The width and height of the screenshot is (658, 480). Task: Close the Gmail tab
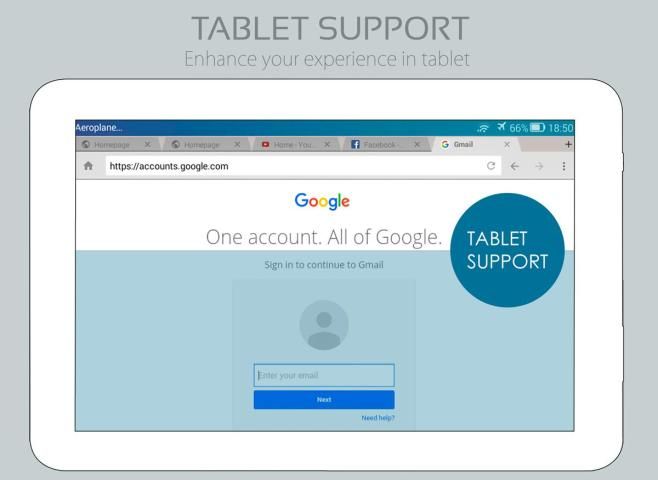coord(507,144)
